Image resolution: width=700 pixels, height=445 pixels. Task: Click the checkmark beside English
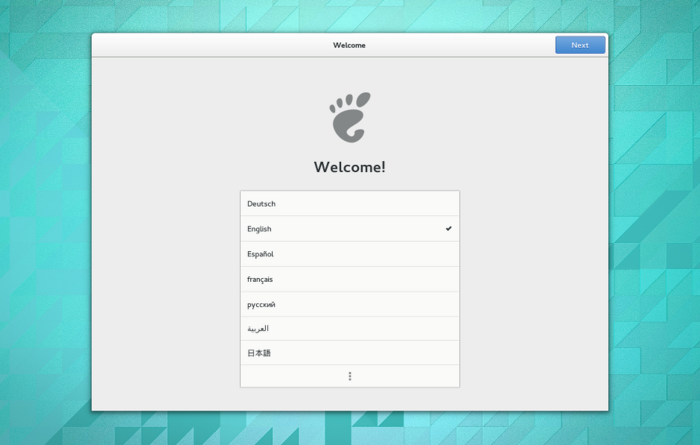449,229
